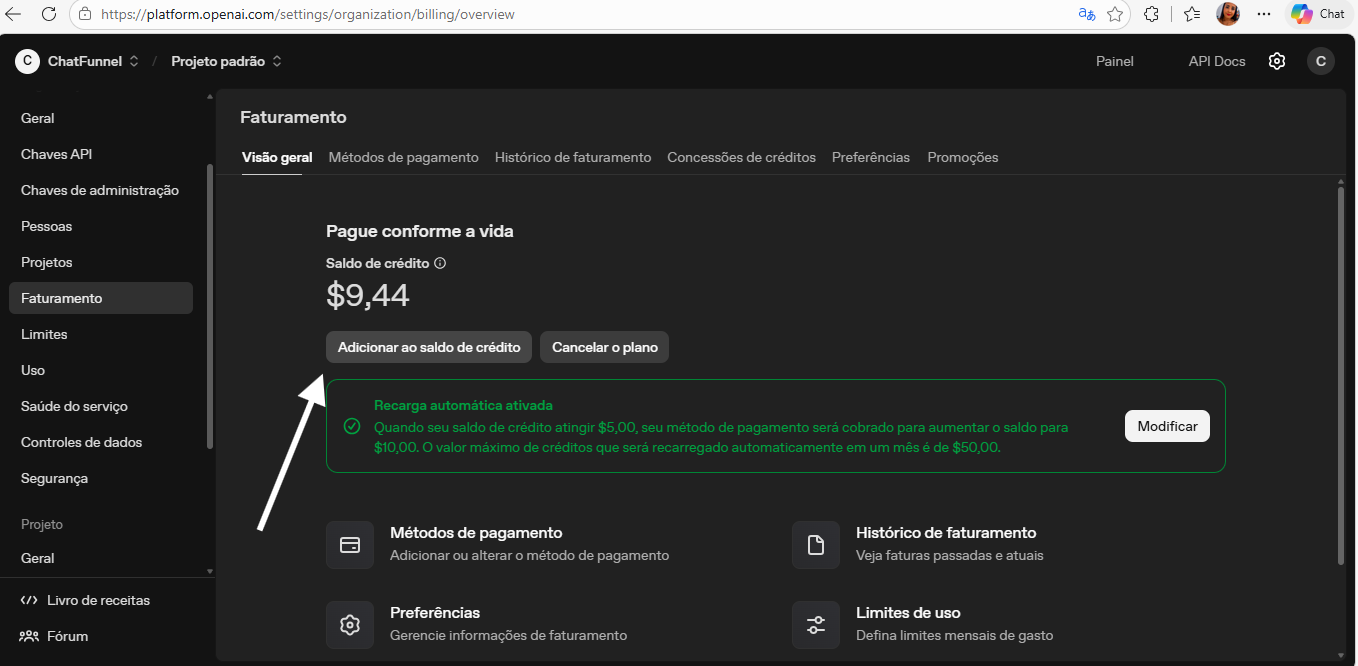Open browser favorites list icon

(x=1192, y=14)
